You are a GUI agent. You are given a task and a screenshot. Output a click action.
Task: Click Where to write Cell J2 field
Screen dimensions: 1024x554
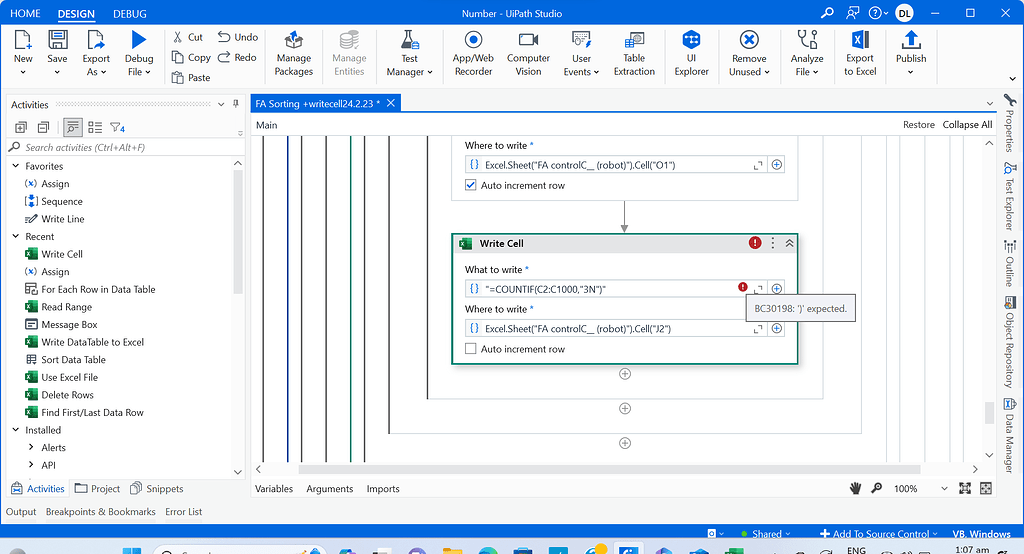[x=615, y=329]
